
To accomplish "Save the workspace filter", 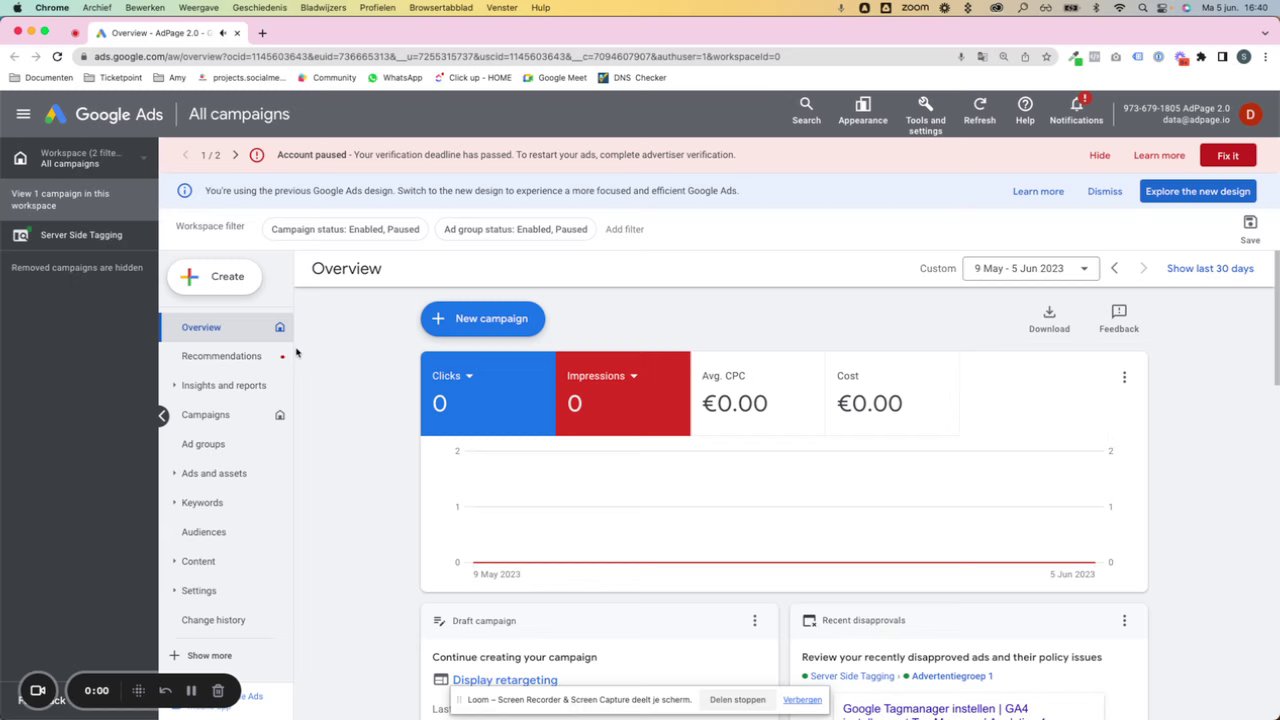I will (1250, 229).
